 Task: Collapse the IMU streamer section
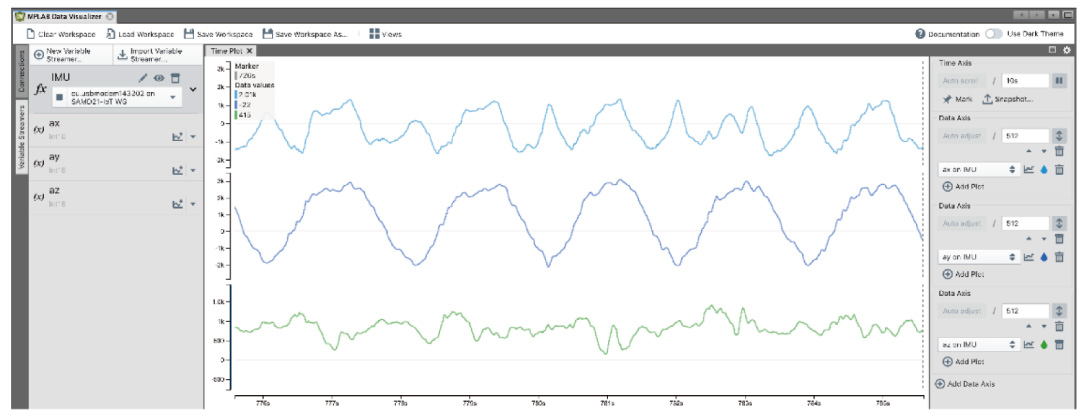pyautogui.click(x=193, y=88)
